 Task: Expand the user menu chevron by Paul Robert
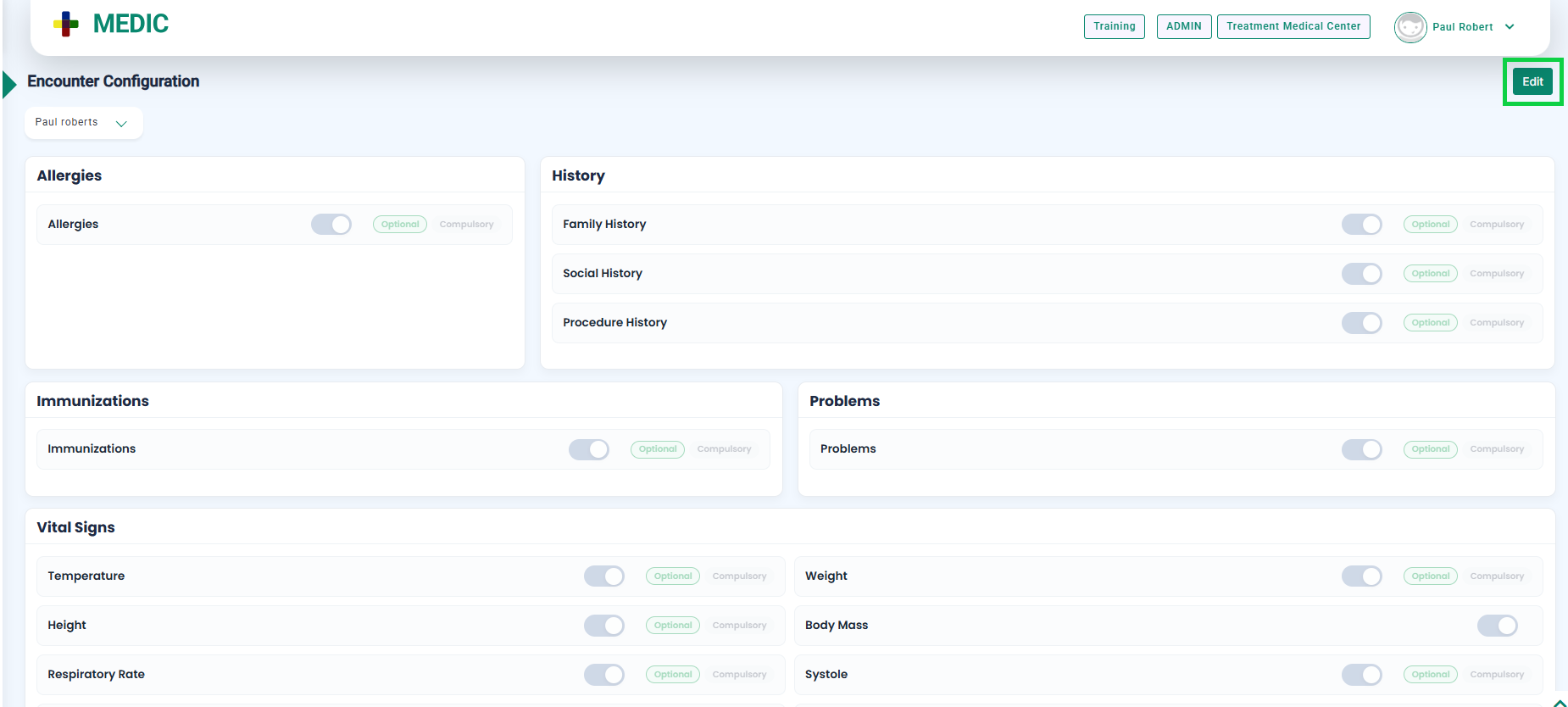(x=1510, y=27)
